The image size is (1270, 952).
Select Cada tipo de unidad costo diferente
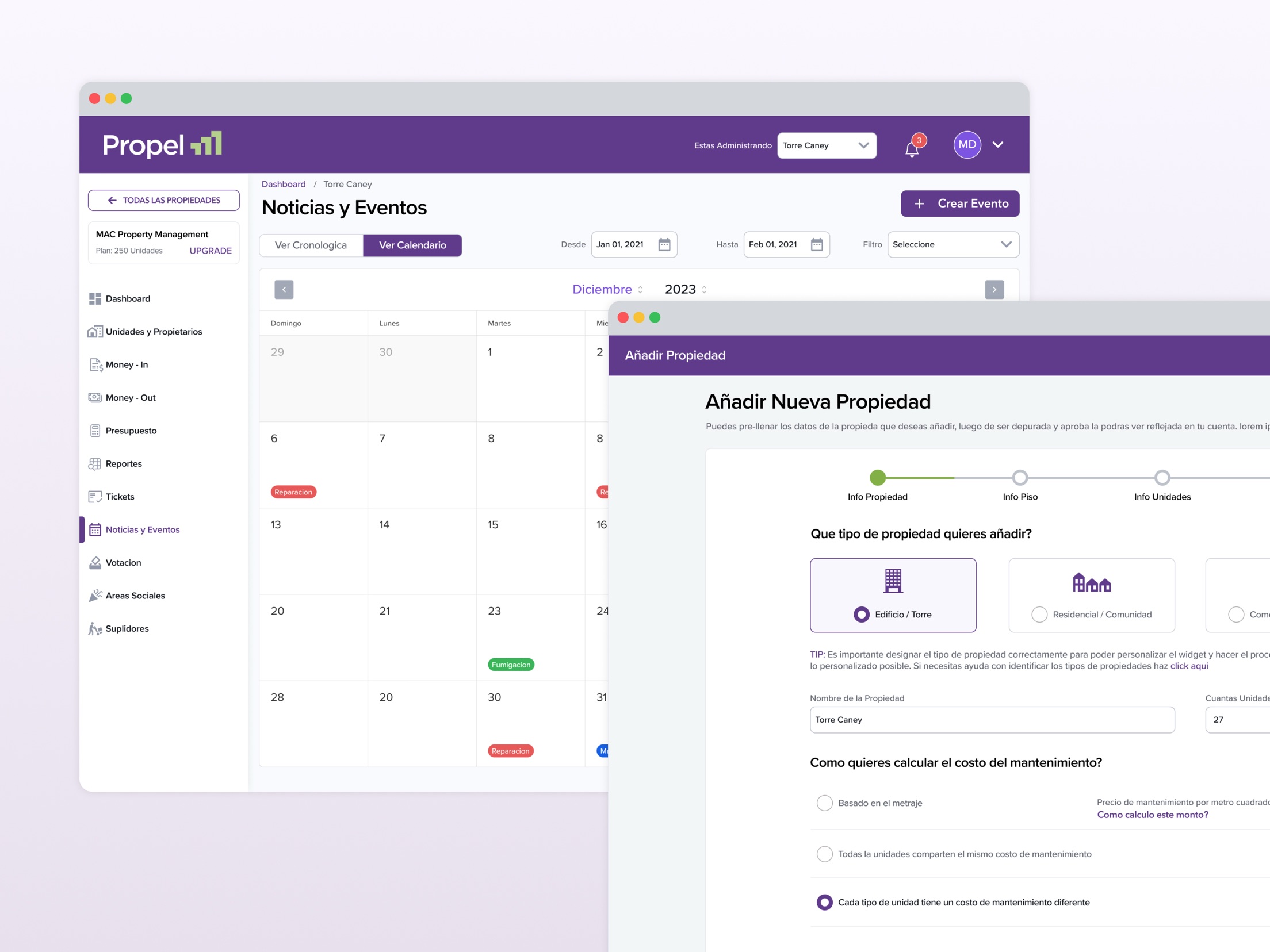[824, 903]
